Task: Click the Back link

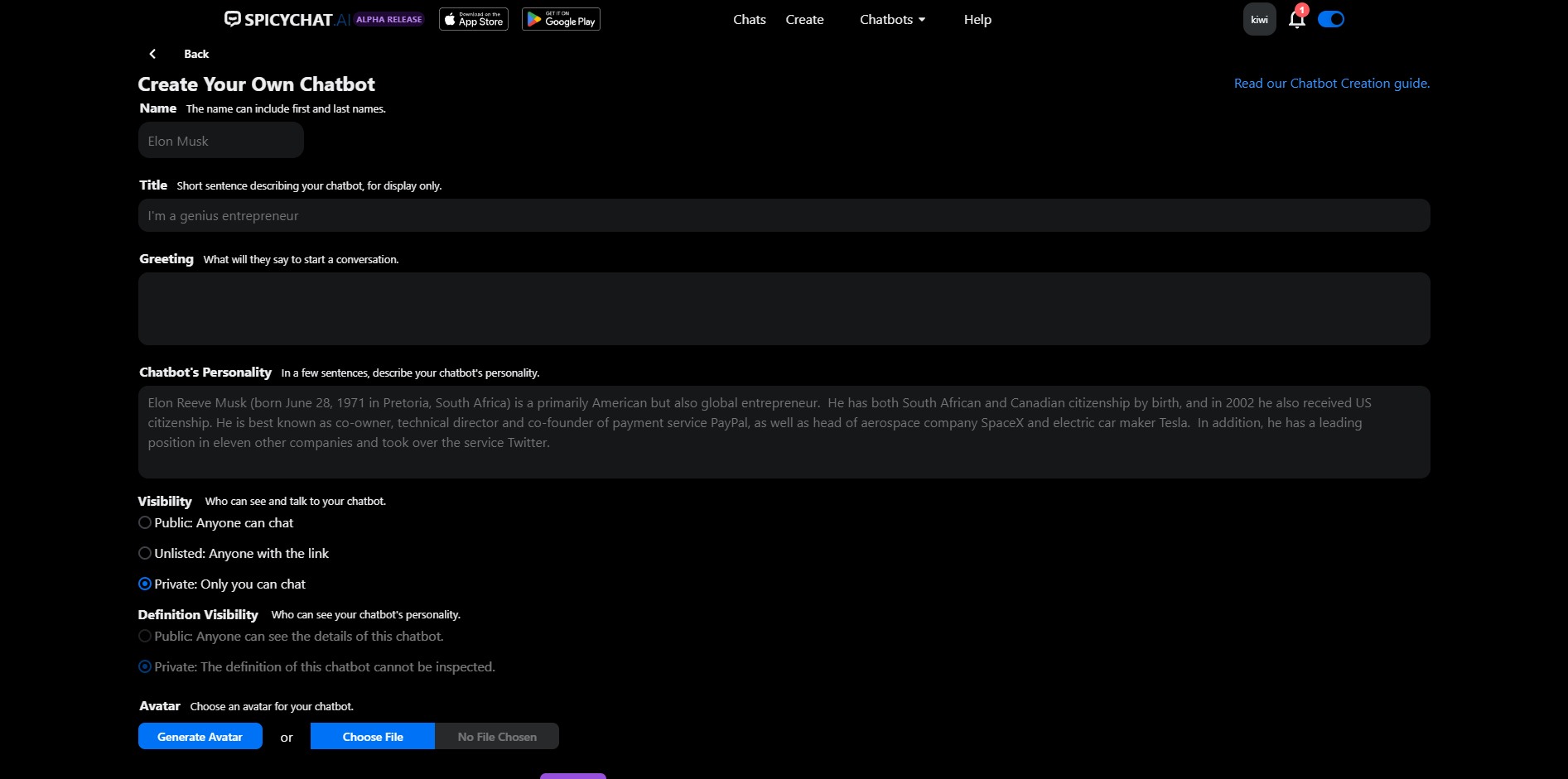Action: click(196, 54)
